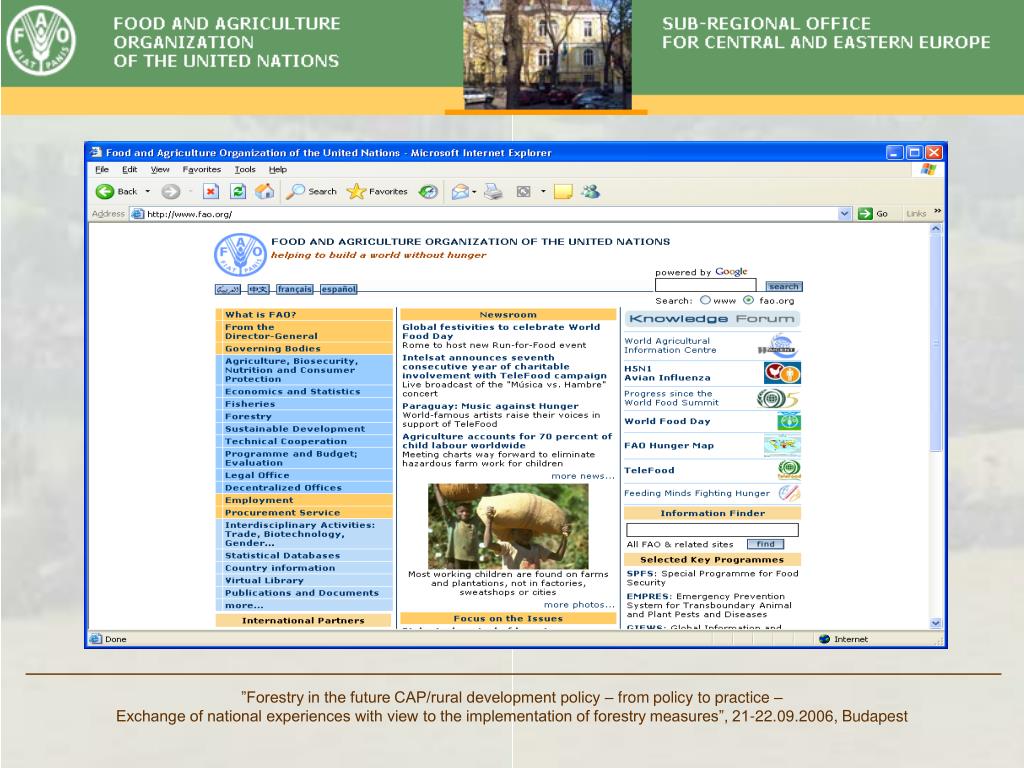This screenshot has height=768, width=1024.
Task: Open the Help menu
Action: pos(278,169)
